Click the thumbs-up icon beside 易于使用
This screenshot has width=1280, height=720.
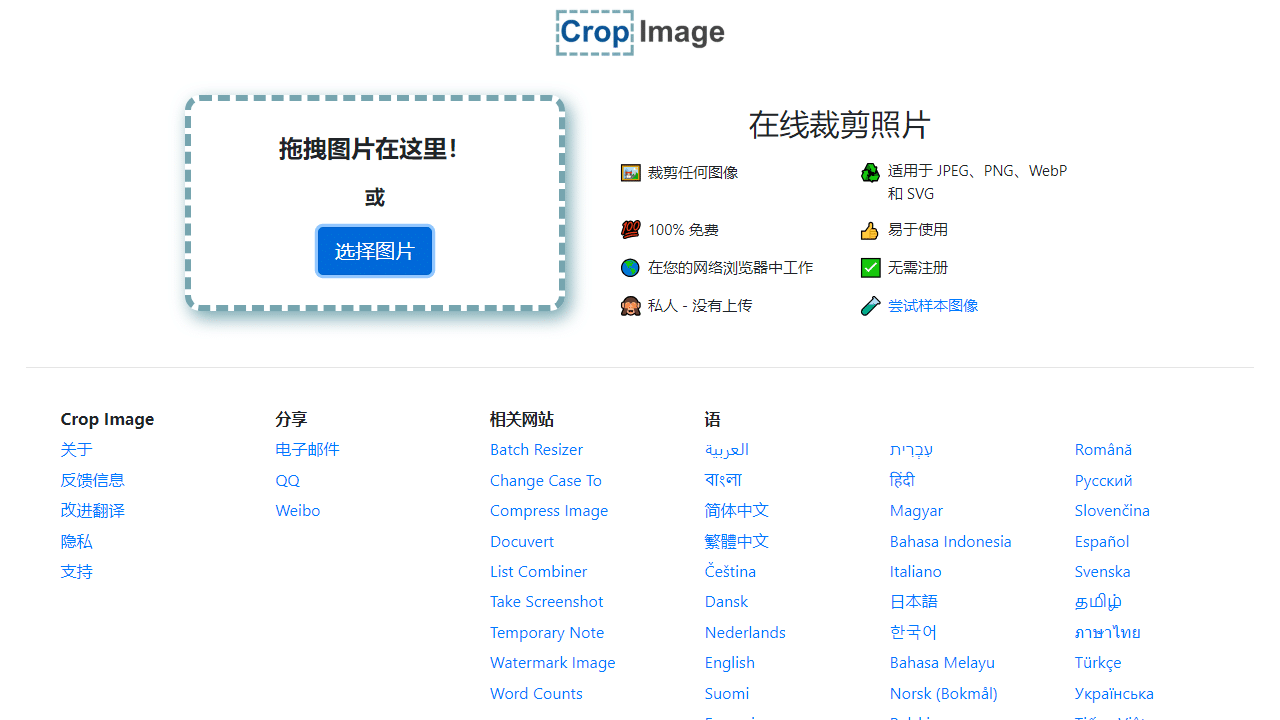(x=870, y=230)
